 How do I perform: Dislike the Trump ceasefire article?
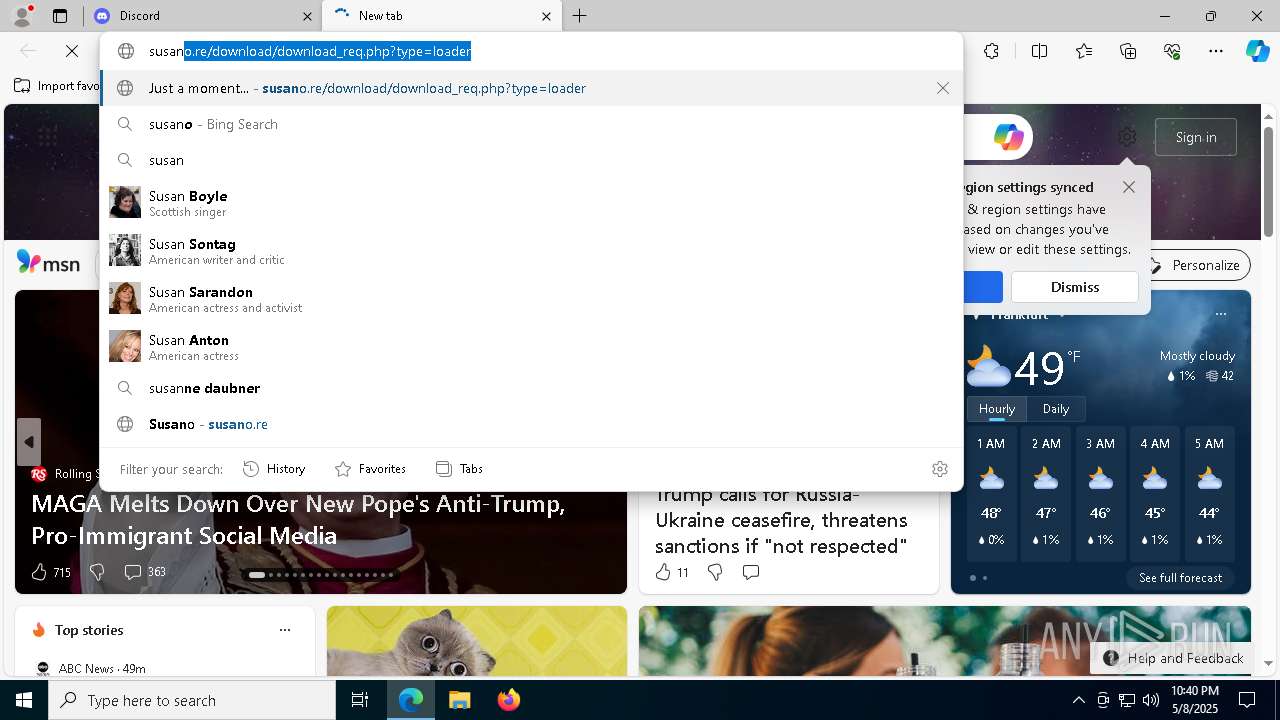pos(715,572)
